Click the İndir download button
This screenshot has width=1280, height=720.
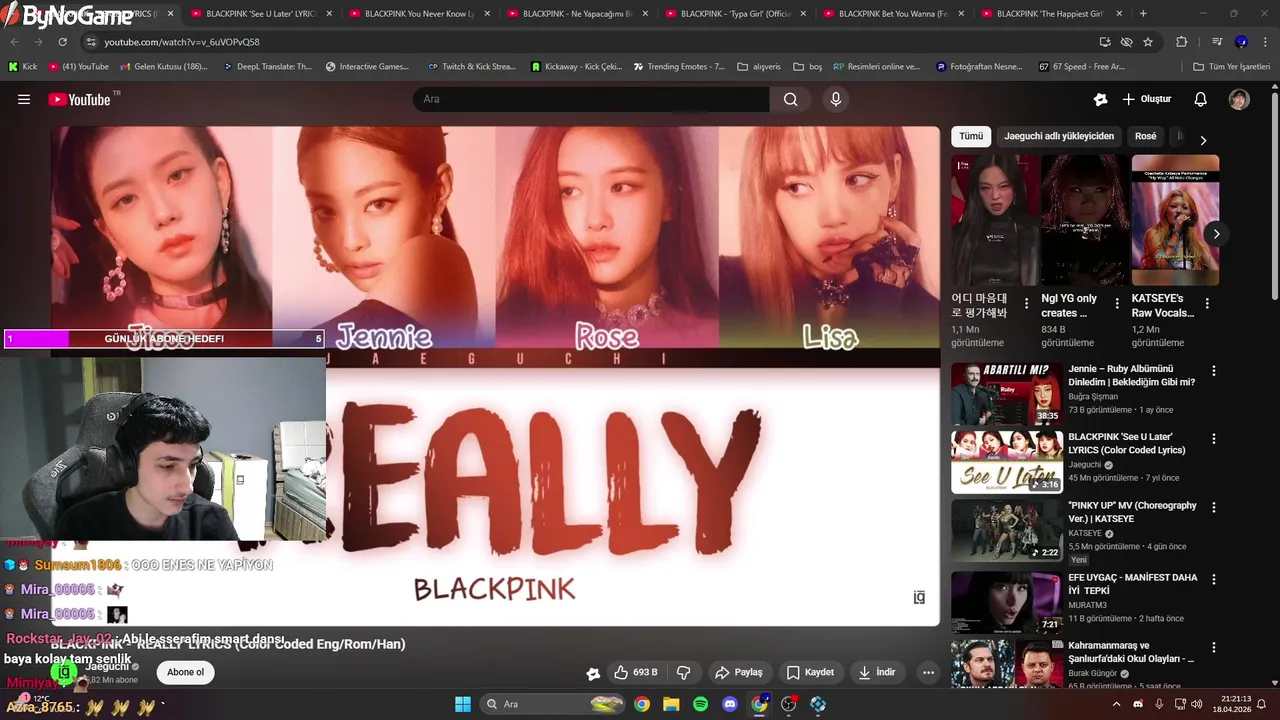pyautogui.click(x=877, y=672)
